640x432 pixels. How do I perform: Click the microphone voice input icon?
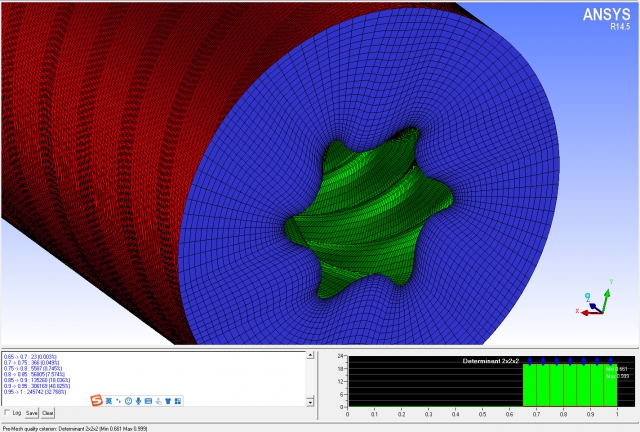138,401
